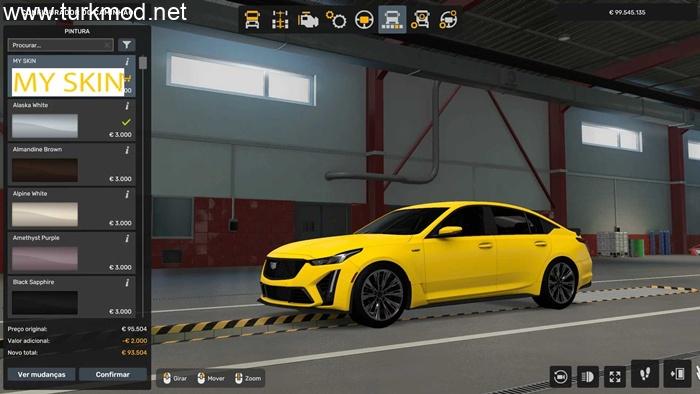Open the steering wheel interior icon
Screen dimensions: 700x394
(364, 20)
